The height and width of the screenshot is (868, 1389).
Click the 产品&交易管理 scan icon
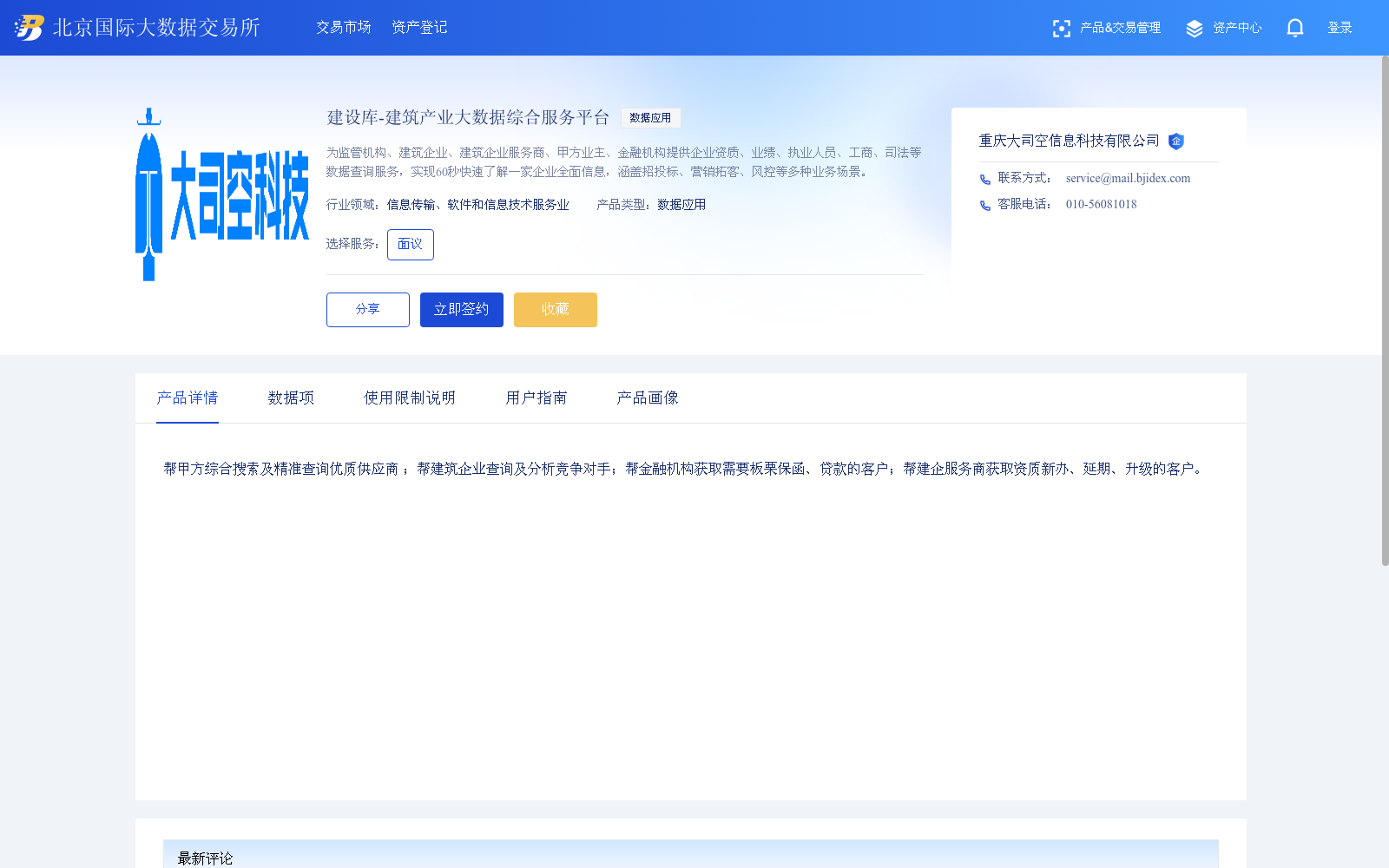click(x=1061, y=29)
